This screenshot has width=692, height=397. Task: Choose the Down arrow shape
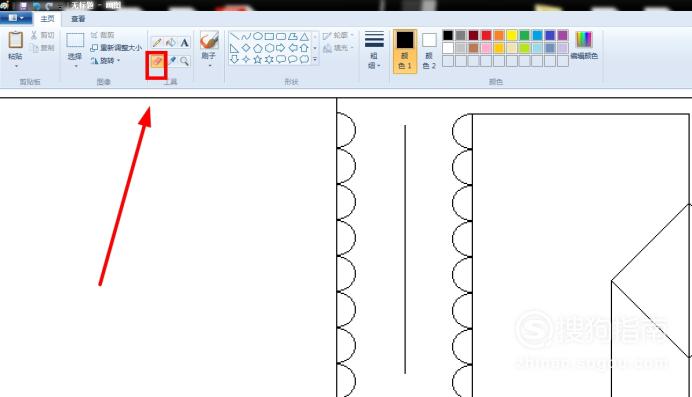(x=234, y=59)
